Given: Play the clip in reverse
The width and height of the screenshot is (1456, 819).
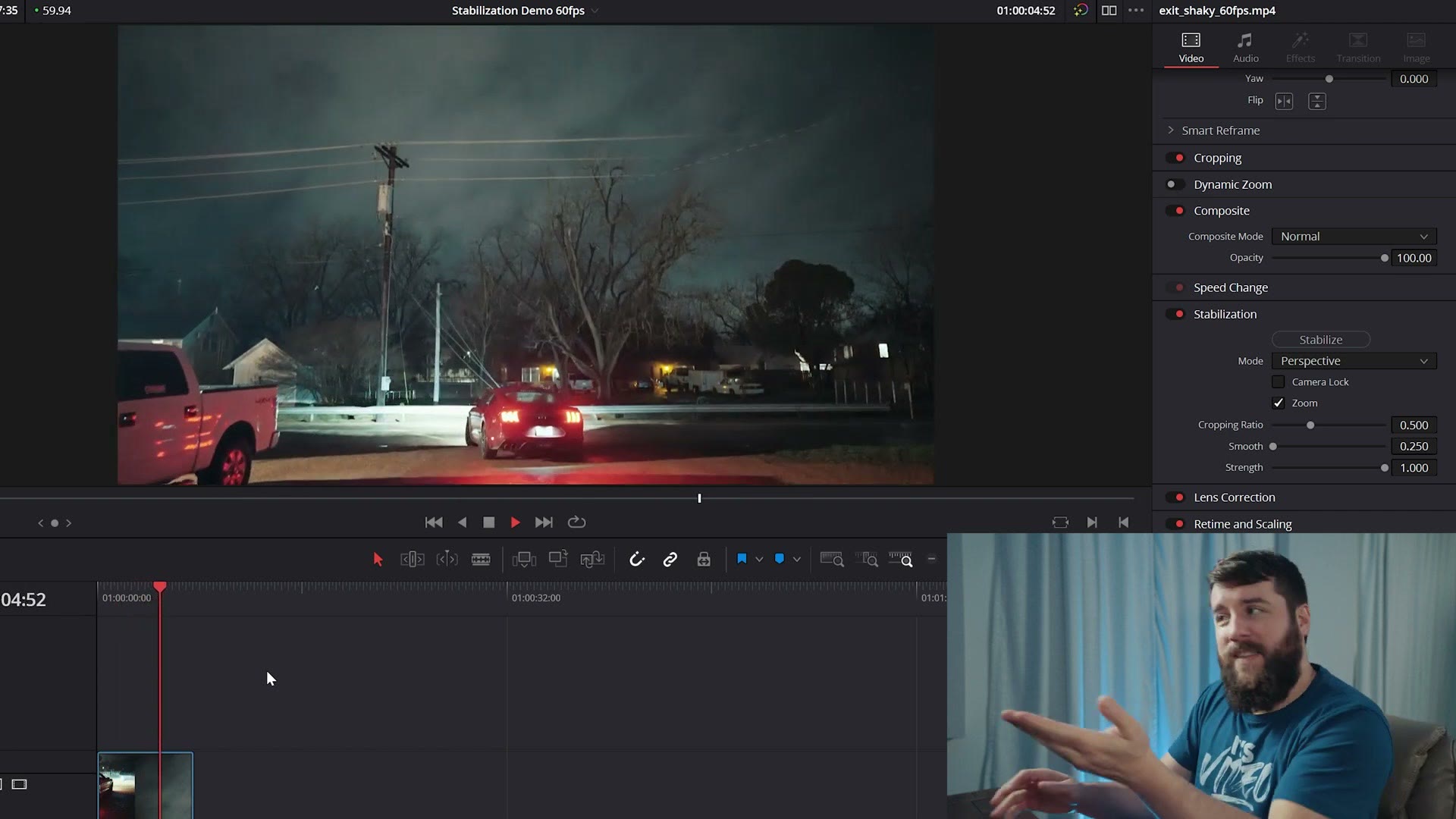Looking at the screenshot, I should [463, 522].
